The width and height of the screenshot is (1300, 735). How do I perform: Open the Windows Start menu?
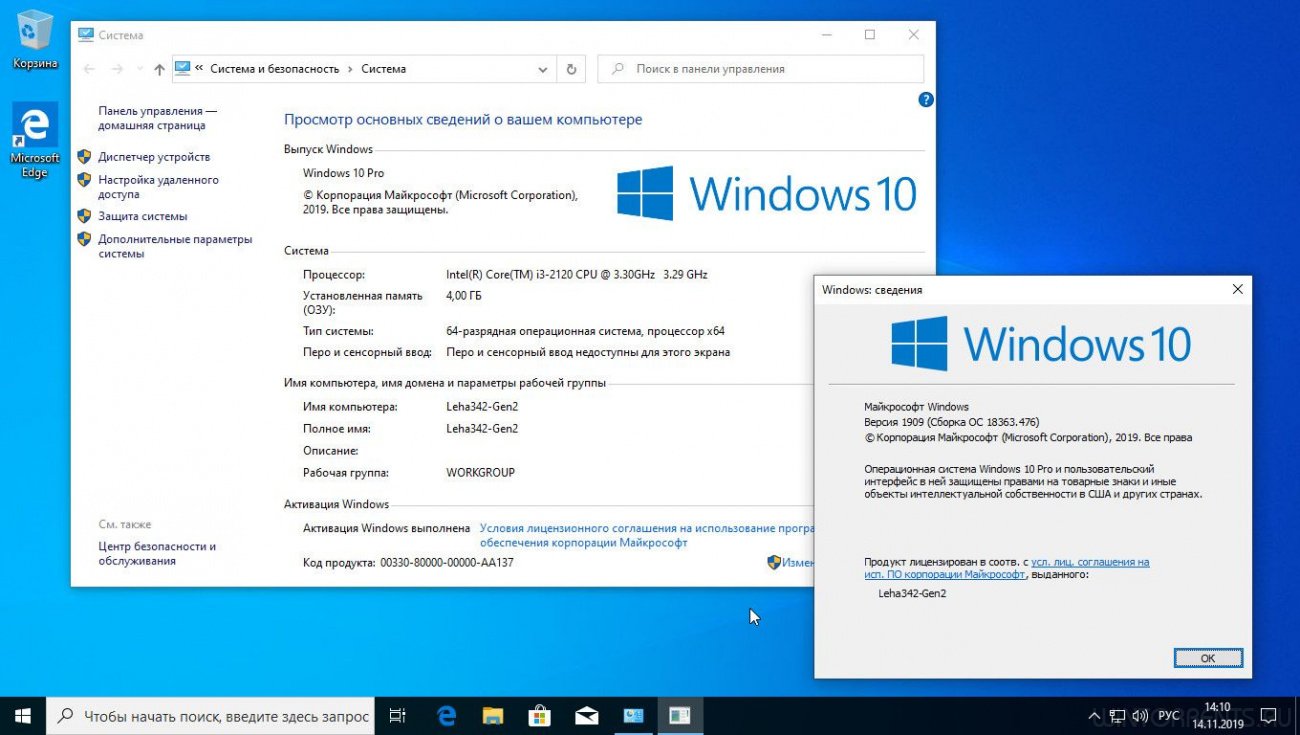(x=23, y=716)
